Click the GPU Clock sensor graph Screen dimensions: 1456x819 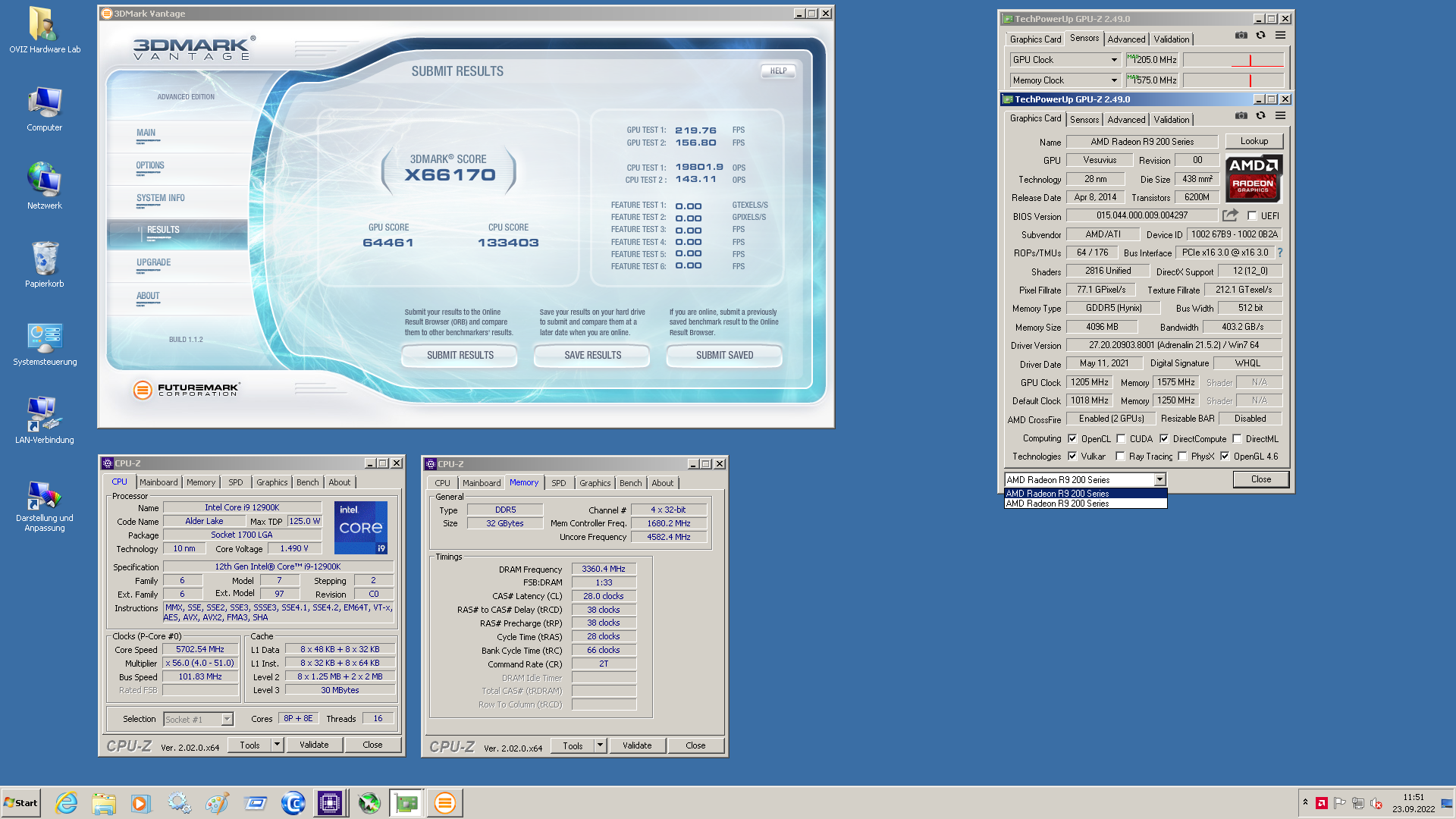[x=1233, y=60]
